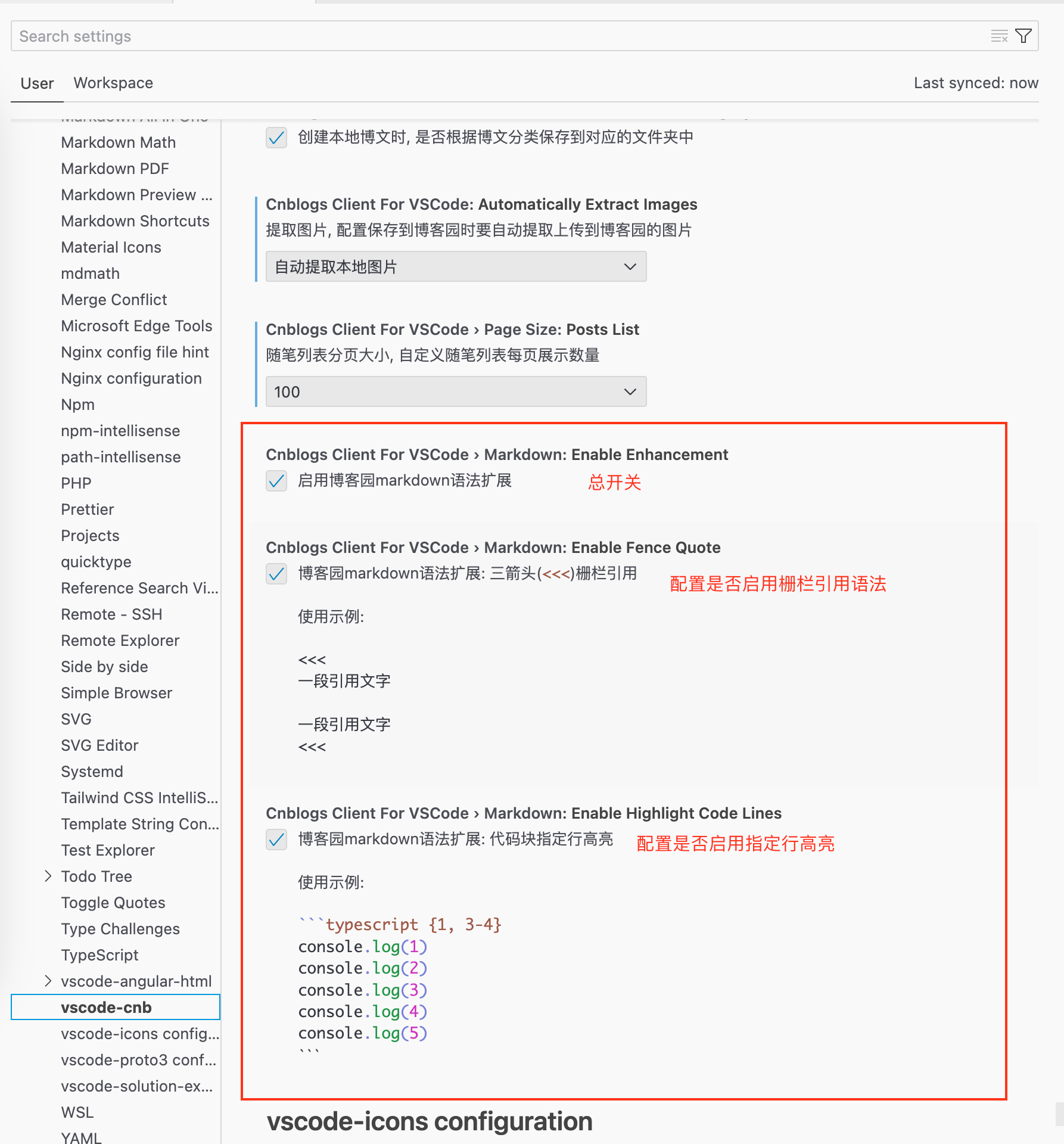
Task: Select Markdown Shortcuts in settings tree
Action: 135,221
